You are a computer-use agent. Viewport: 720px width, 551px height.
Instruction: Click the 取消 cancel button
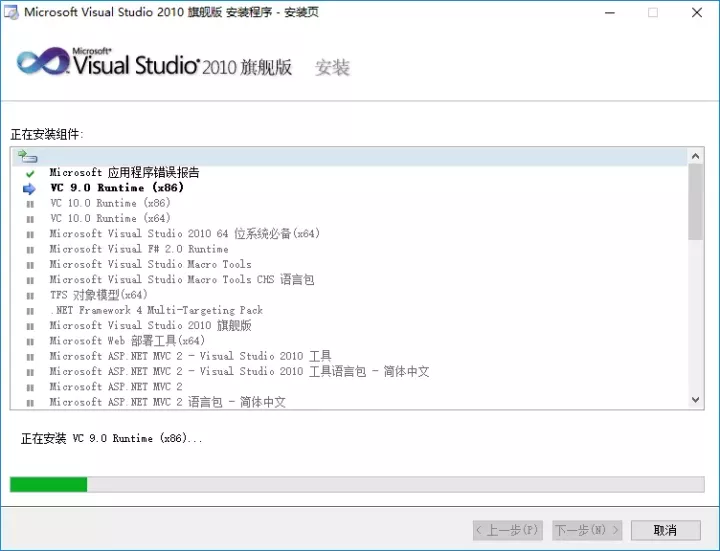[665, 530]
